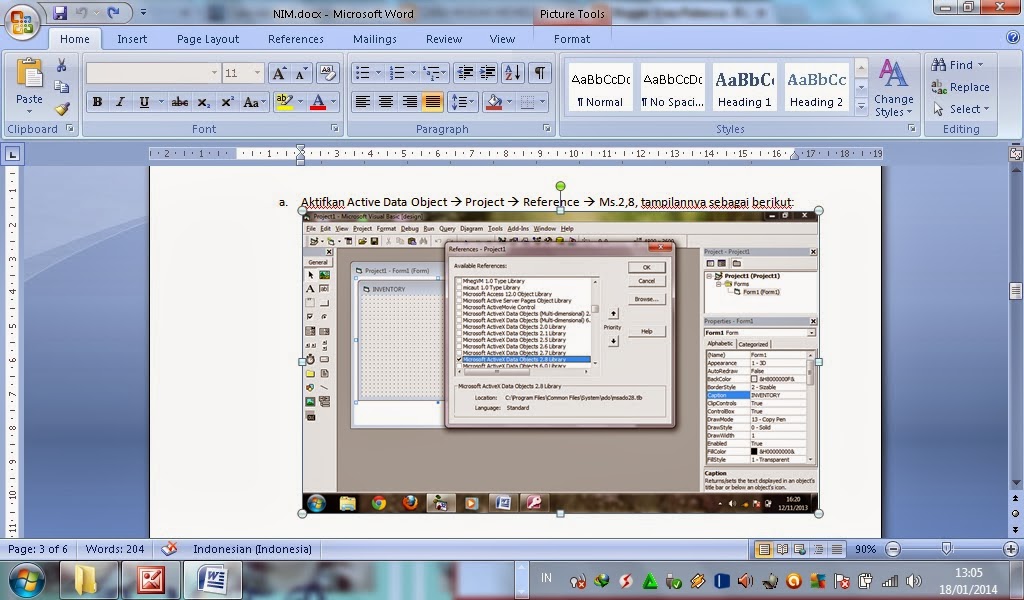
Task: Click the spelling check status icon
Action: [169, 549]
